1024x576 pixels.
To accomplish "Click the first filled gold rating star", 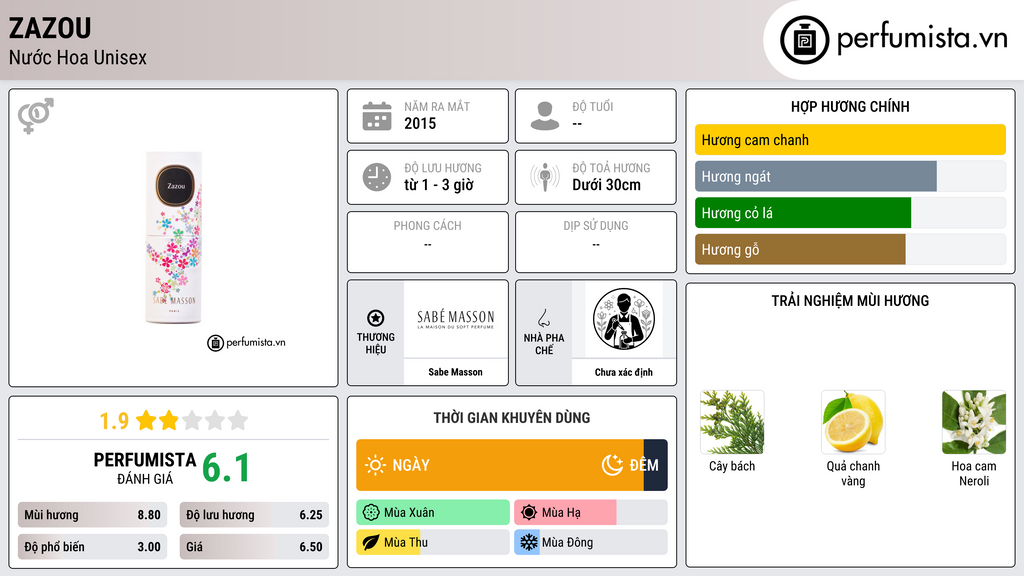I will (x=146, y=420).
